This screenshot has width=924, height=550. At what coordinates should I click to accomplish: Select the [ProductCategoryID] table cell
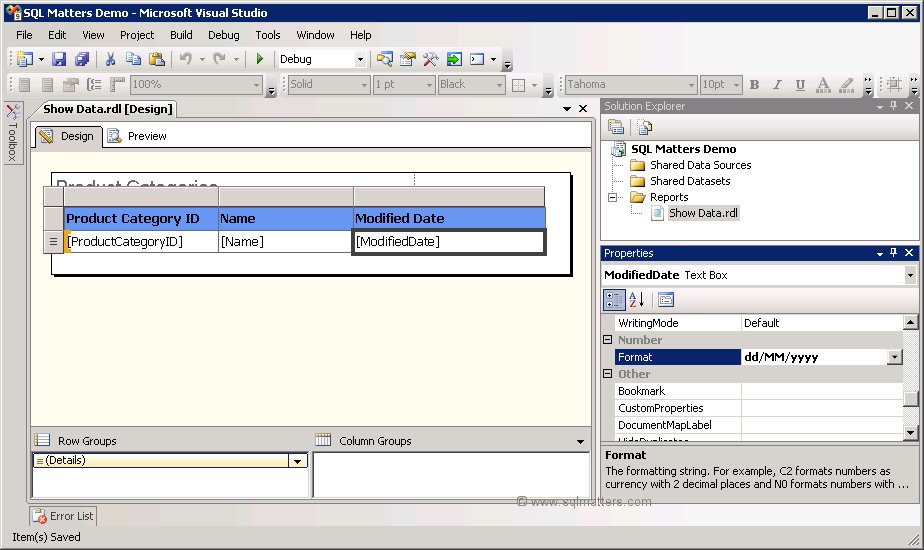pyautogui.click(x=141, y=242)
